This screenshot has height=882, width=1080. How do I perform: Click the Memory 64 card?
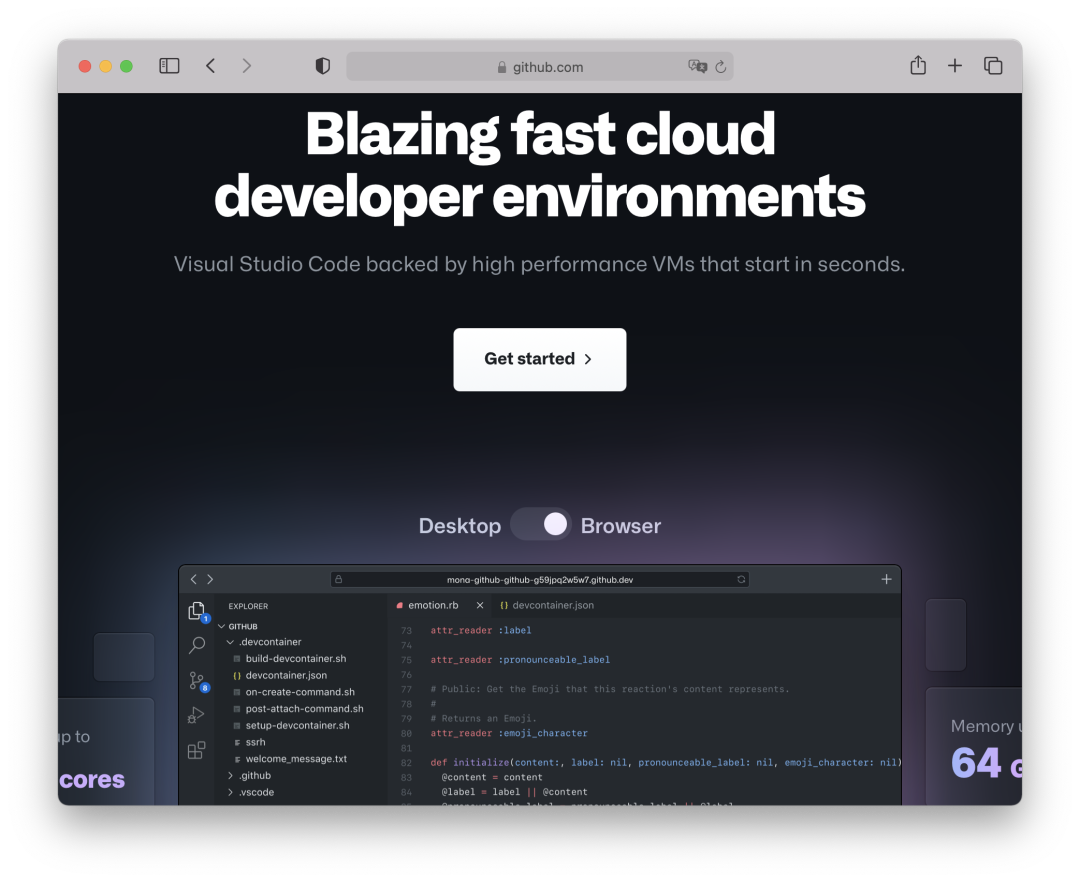(974, 746)
